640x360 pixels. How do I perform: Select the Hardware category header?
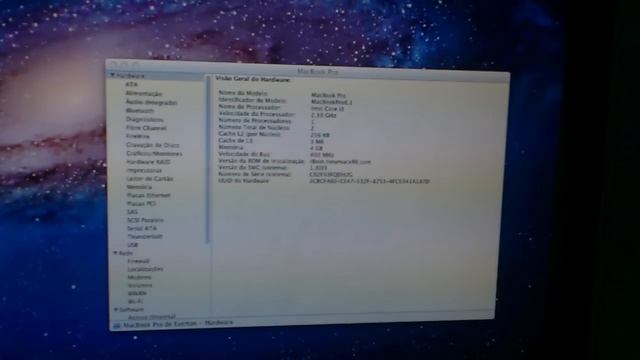coord(130,76)
